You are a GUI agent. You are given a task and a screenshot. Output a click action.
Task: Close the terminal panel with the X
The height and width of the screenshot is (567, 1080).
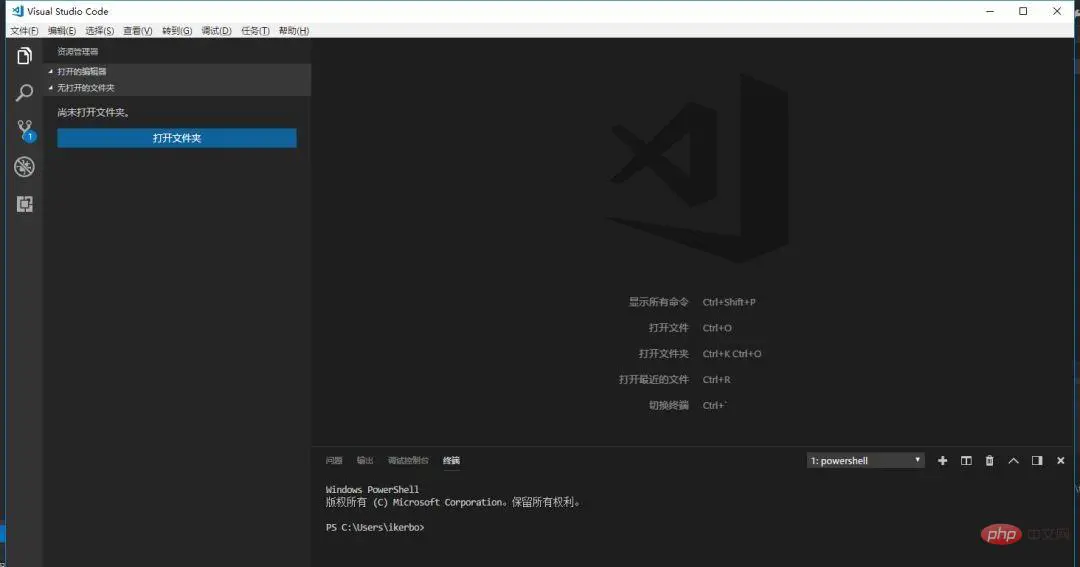tap(1060, 461)
